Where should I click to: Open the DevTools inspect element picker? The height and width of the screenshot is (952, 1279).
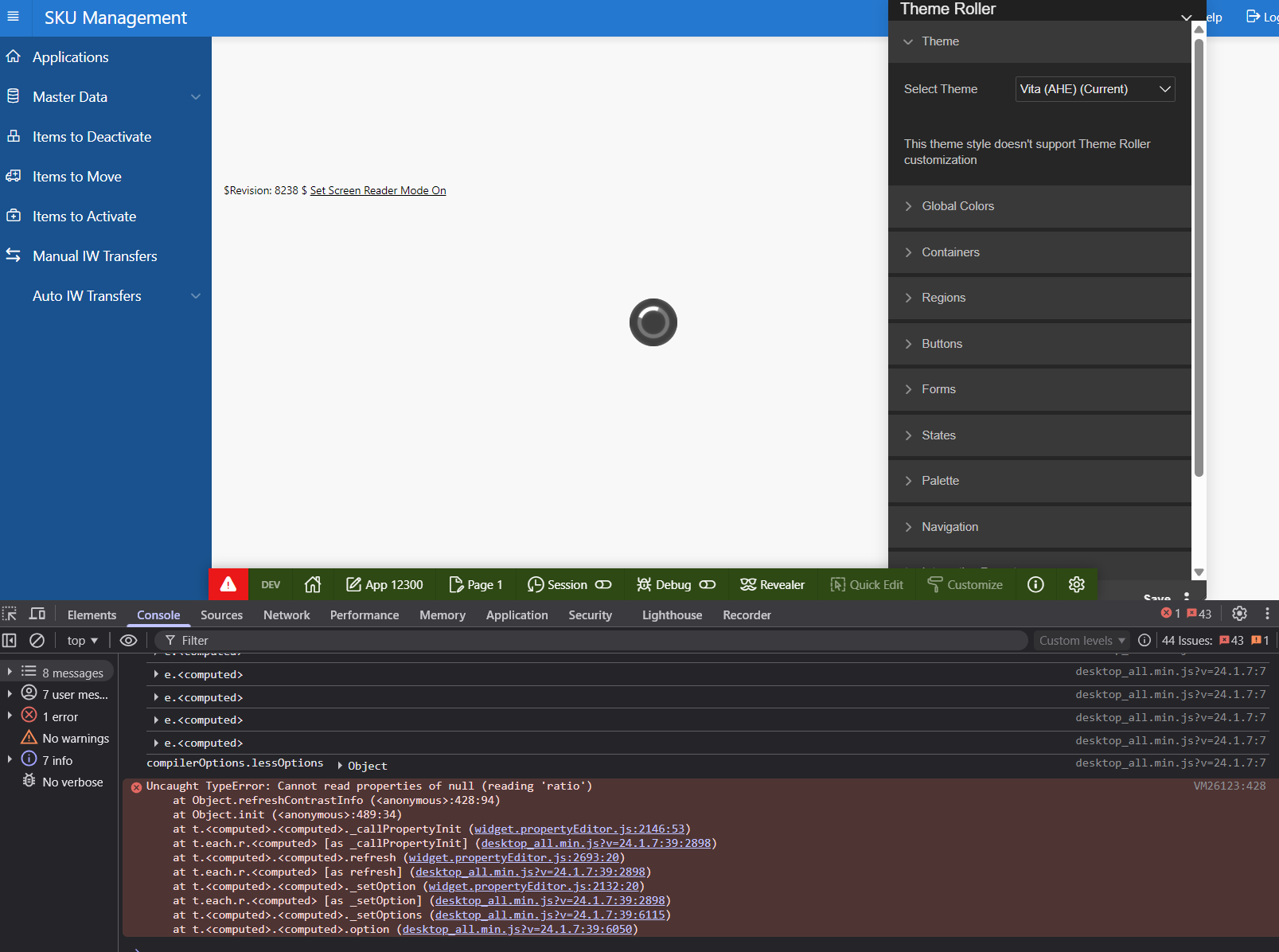(x=10, y=614)
